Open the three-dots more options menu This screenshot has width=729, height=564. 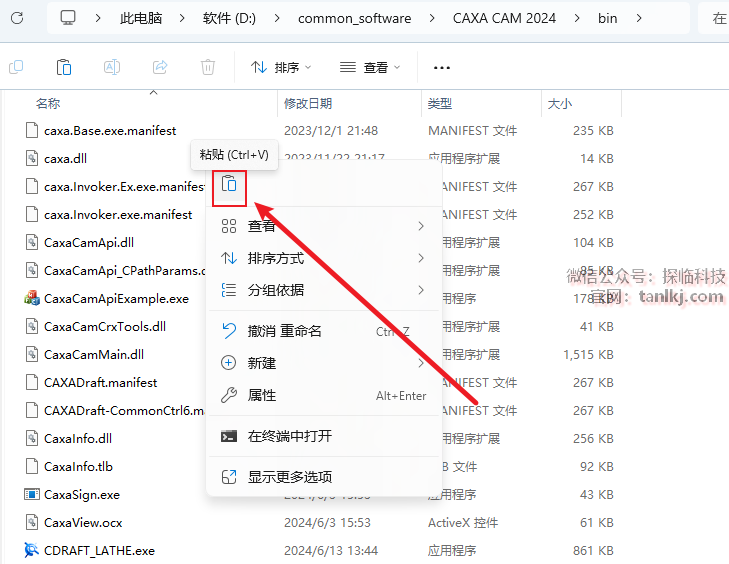(441, 67)
